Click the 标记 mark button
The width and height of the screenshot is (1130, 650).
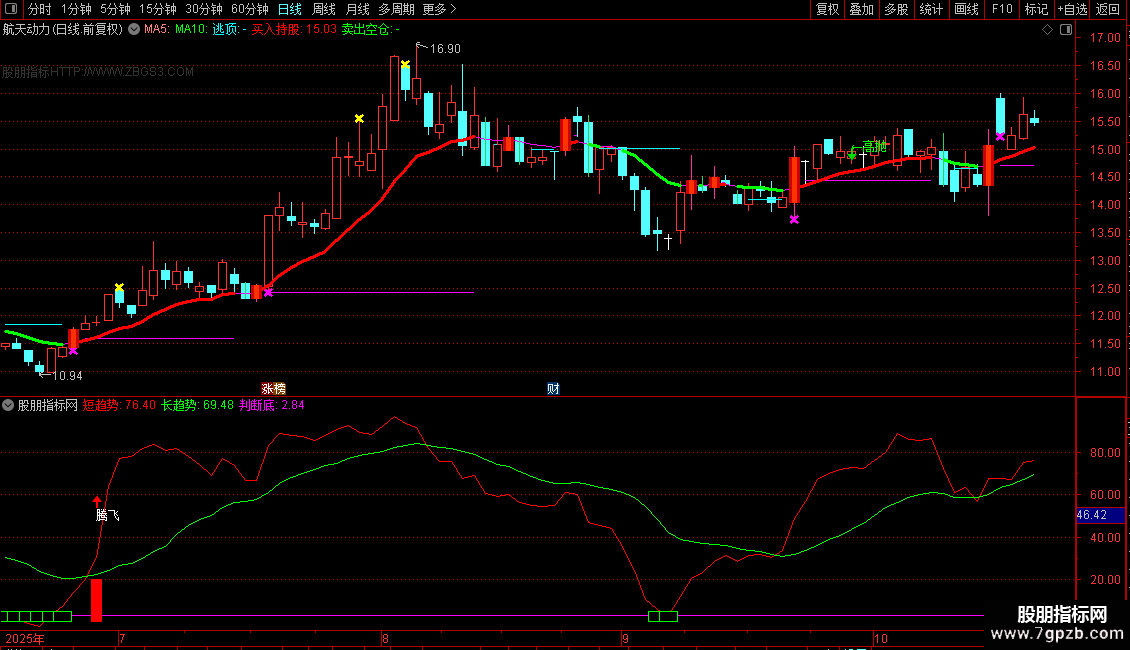click(x=1036, y=9)
